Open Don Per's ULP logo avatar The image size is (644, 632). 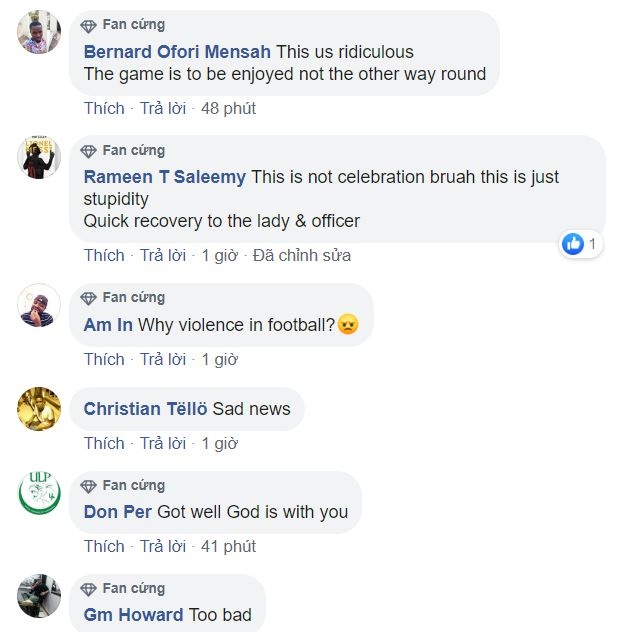(40, 493)
